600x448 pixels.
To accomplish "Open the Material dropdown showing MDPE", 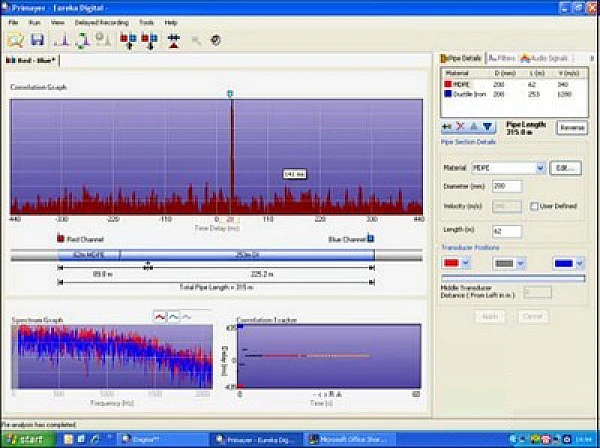I will pyautogui.click(x=540, y=168).
